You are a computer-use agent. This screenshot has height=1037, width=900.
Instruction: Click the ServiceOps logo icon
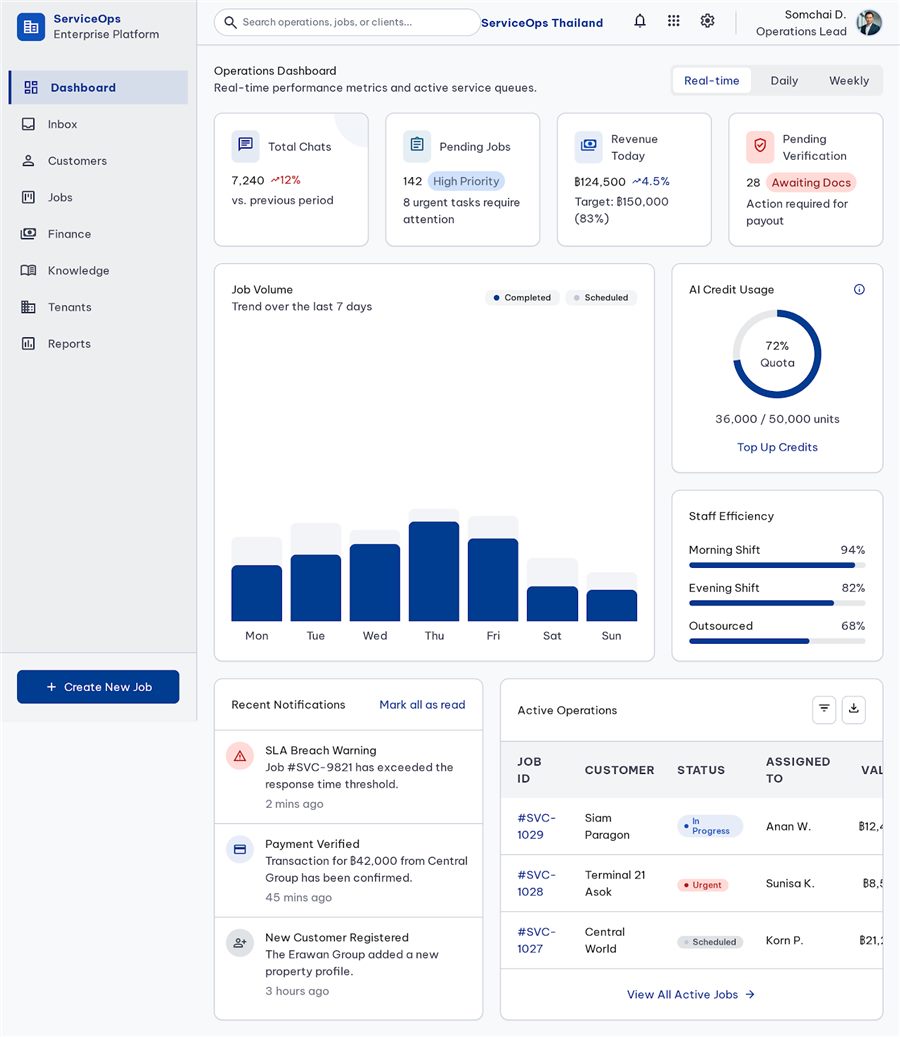(x=30, y=26)
